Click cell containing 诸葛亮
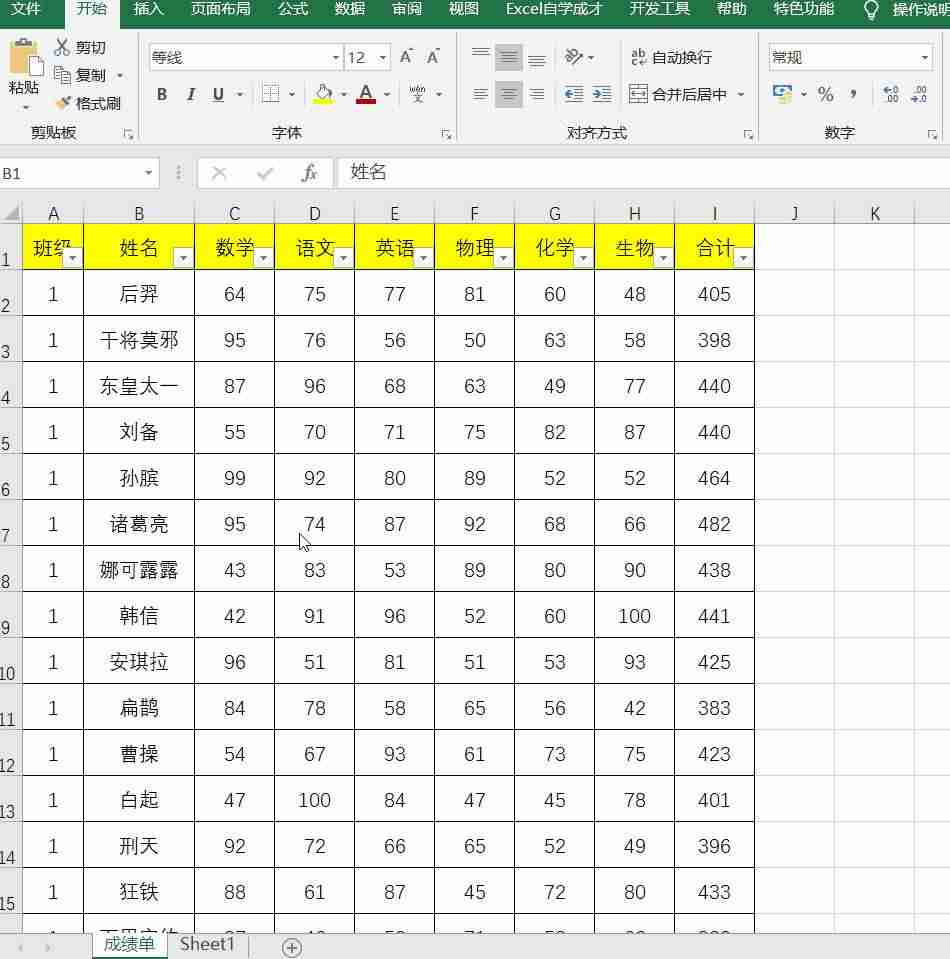 pyautogui.click(x=139, y=524)
